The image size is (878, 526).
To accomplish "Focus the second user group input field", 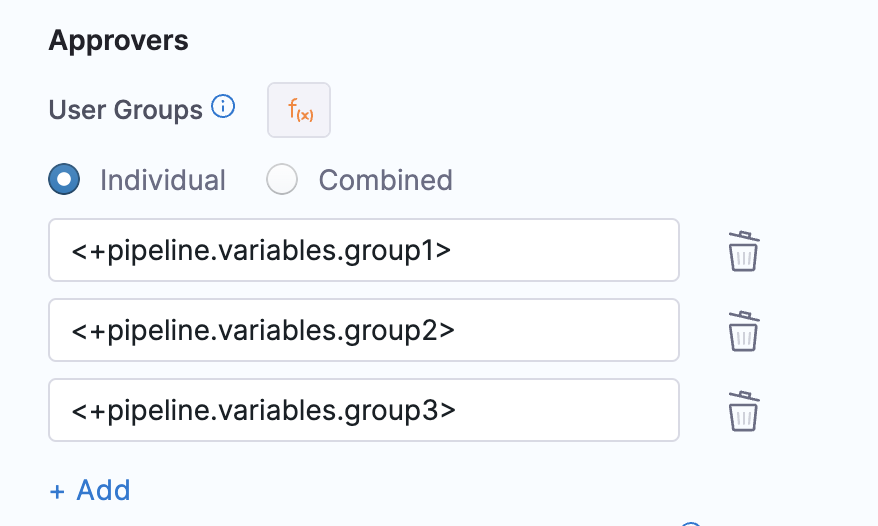I will coord(560,329).
